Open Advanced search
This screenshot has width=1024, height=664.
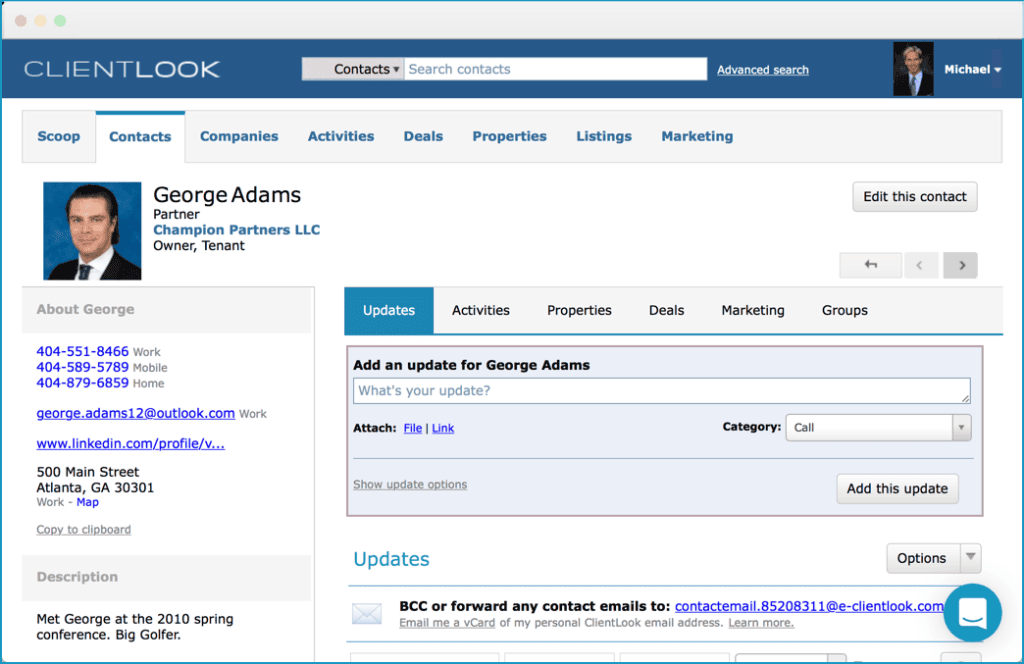763,70
